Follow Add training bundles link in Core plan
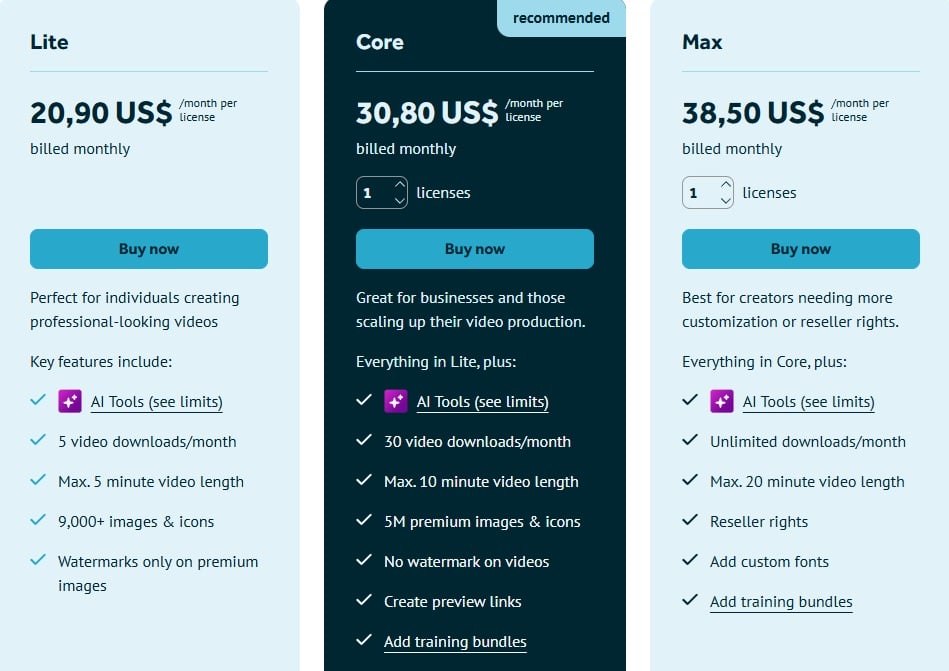 [455, 642]
